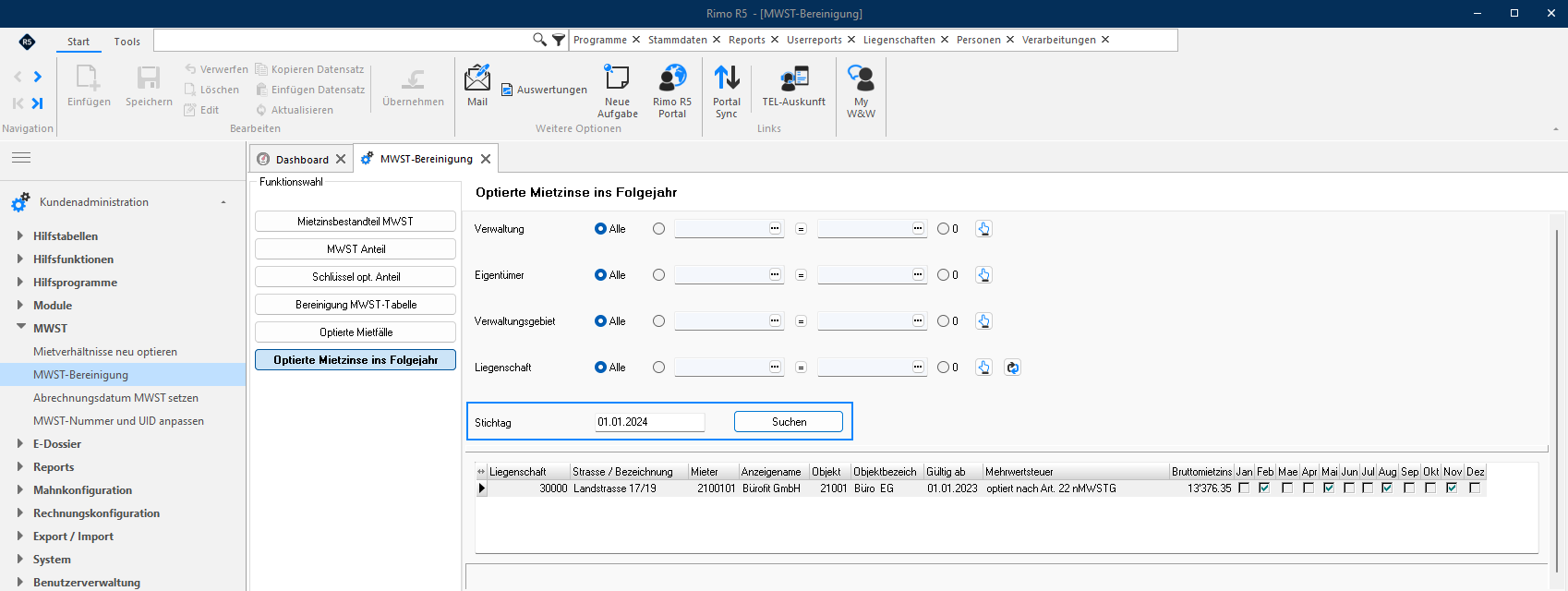Click Verwerfen in the Bearbeiten group
Screen dimensions: 1568x591
216,69
